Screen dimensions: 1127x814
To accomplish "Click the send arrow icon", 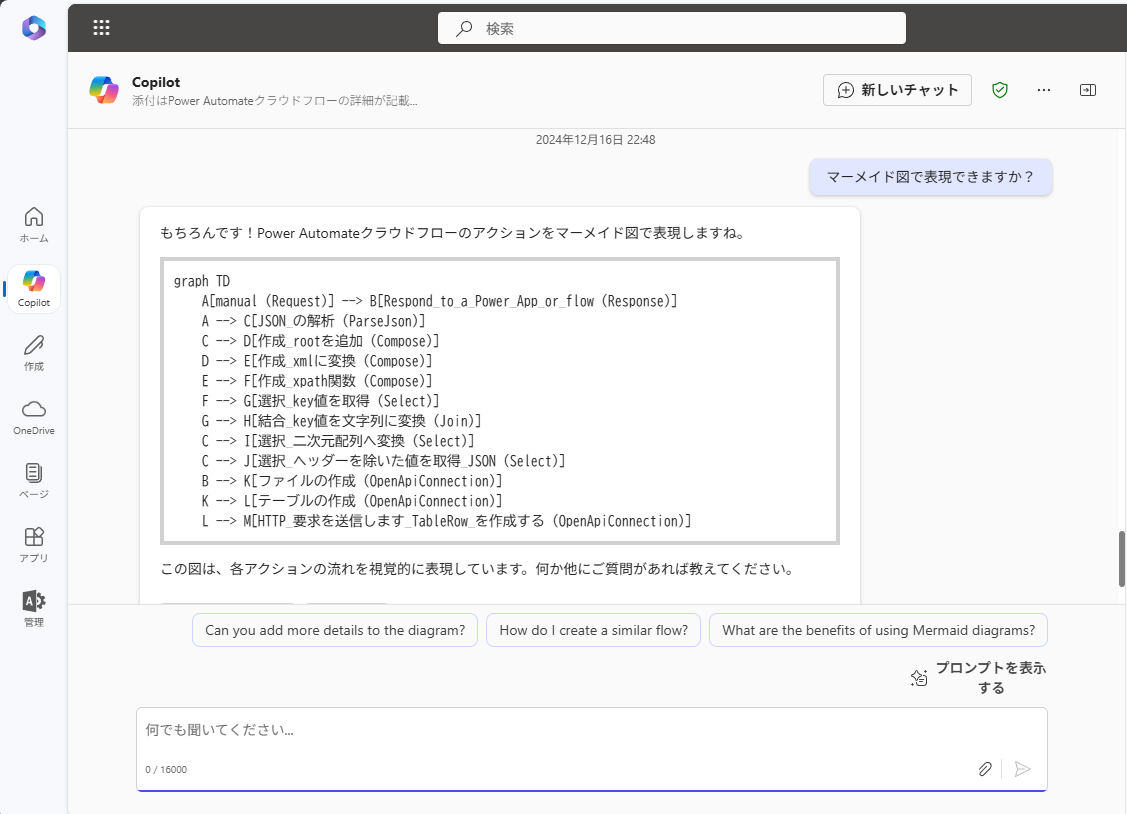I will coord(1022,769).
